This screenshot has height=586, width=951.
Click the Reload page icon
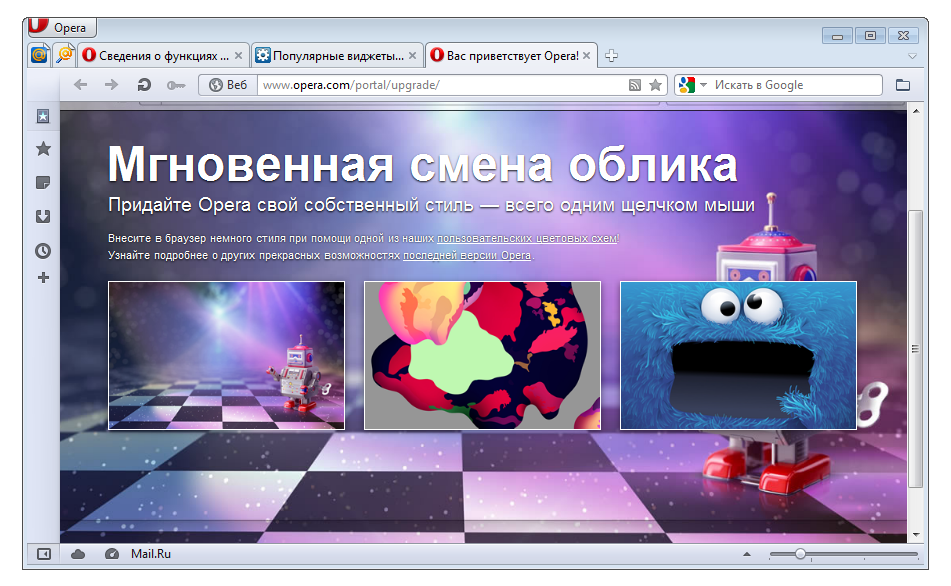(144, 85)
